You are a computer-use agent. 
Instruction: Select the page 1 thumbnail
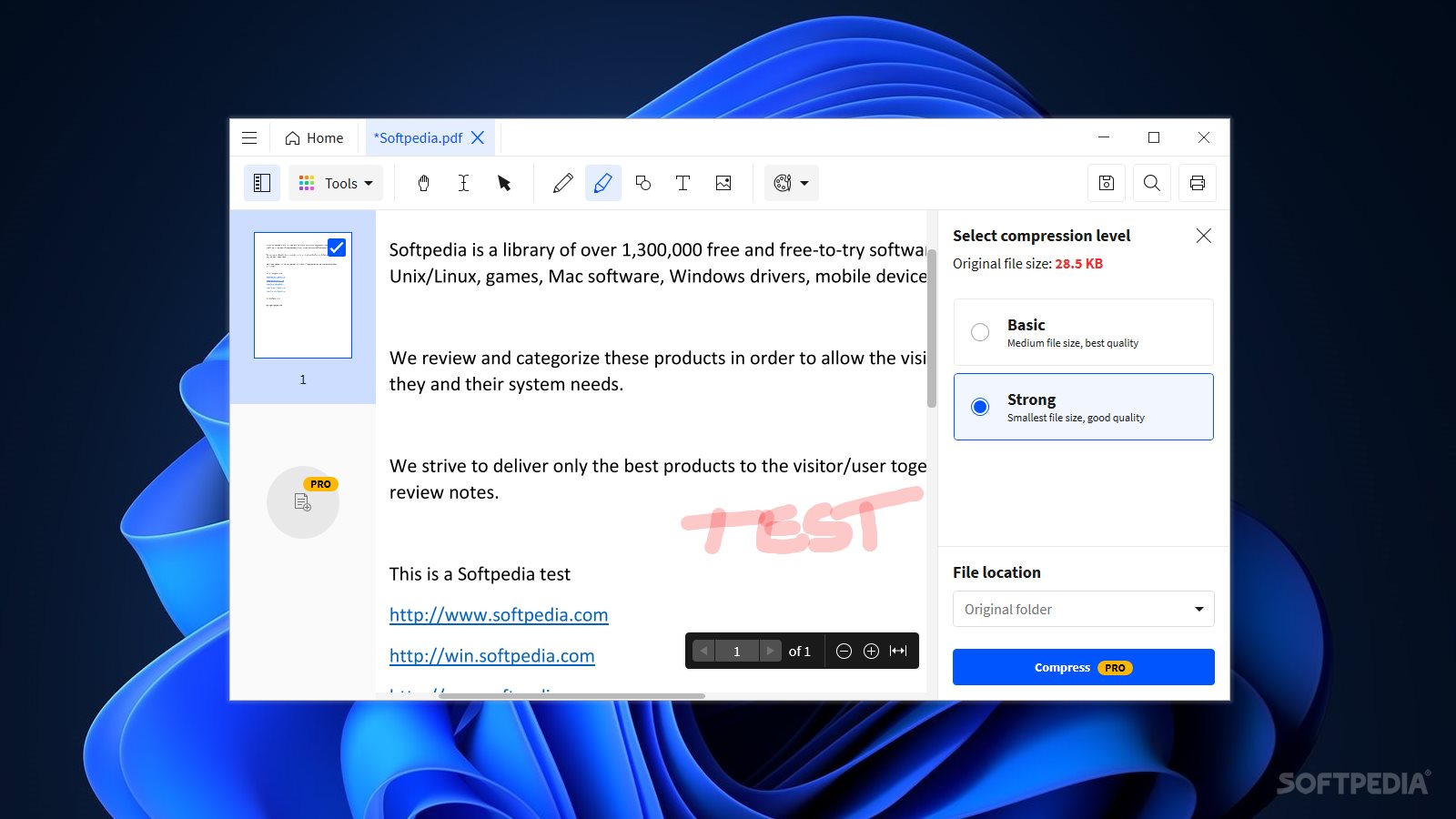(303, 295)
